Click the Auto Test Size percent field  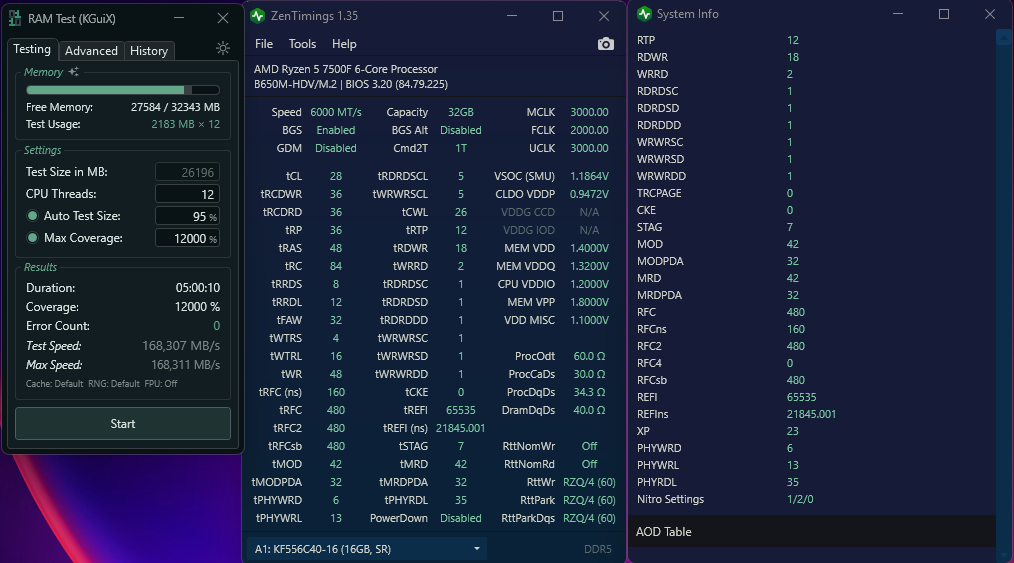coord(188,216)
